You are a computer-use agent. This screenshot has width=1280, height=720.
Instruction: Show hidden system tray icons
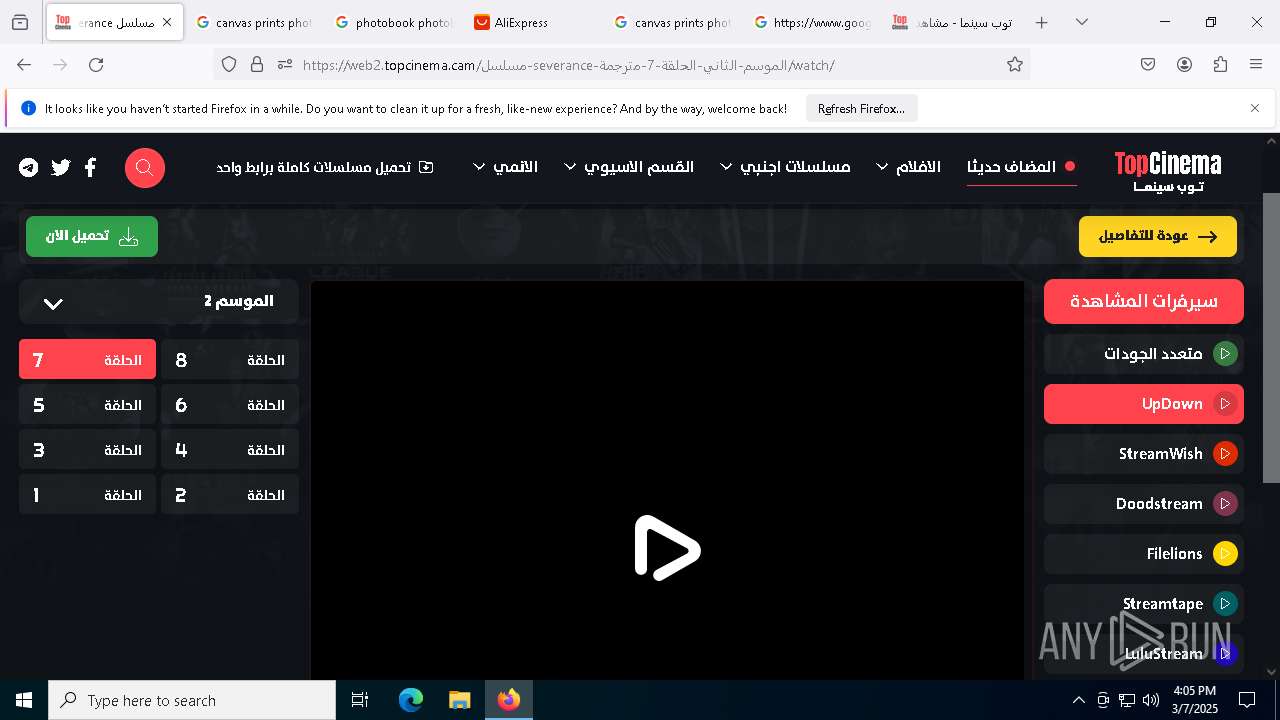(1078, 700)
